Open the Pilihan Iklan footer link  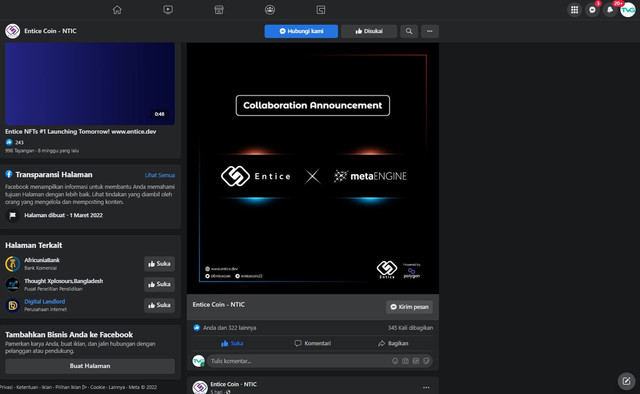tap(71, 387)
